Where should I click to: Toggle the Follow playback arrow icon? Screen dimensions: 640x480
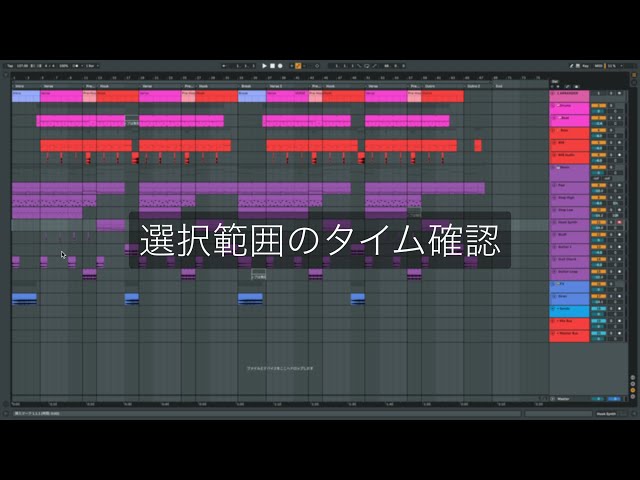(x=224, y=66)
